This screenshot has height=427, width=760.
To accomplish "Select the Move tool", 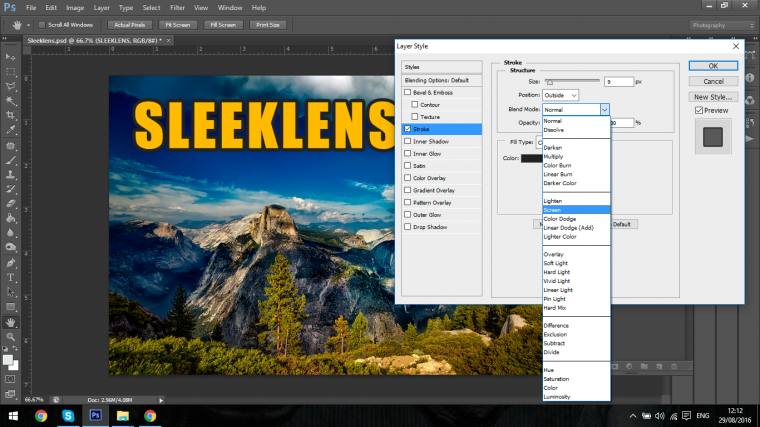I will [10, 57].
